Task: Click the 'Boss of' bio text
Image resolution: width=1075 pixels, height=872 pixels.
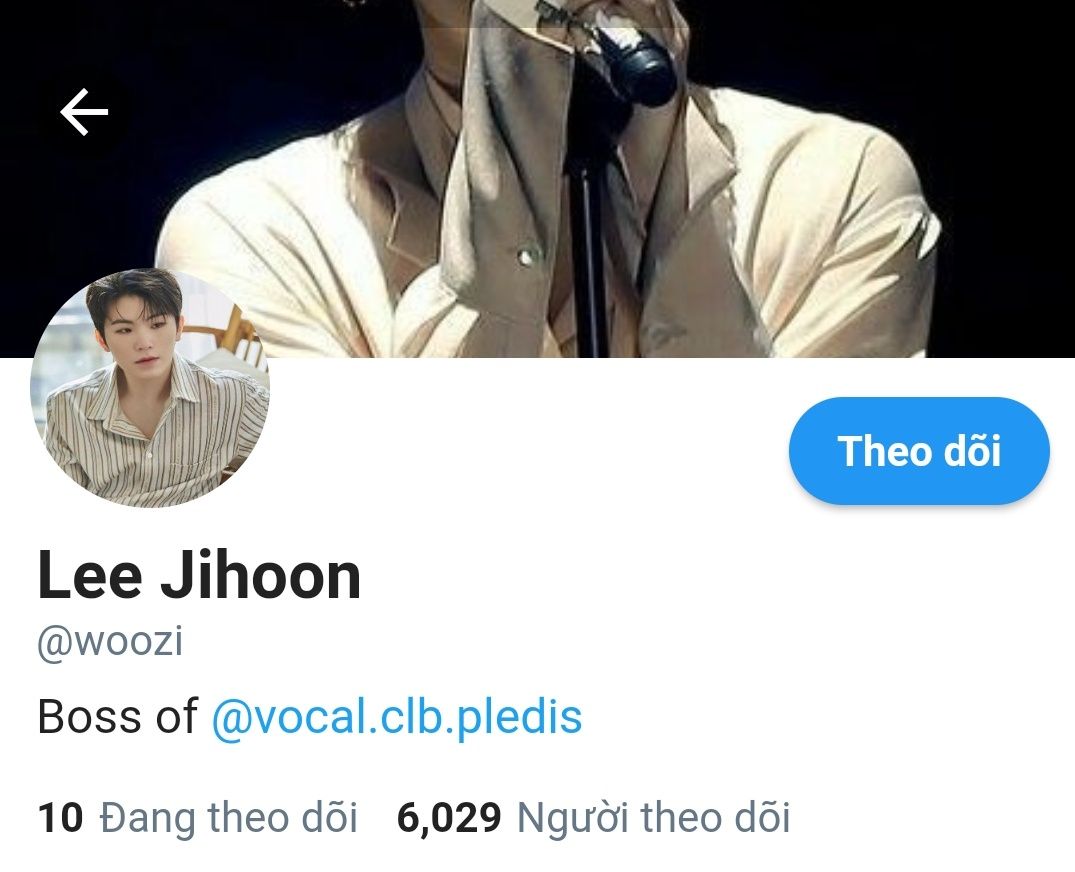Action: pyautogui.click(x=117, y=716)
